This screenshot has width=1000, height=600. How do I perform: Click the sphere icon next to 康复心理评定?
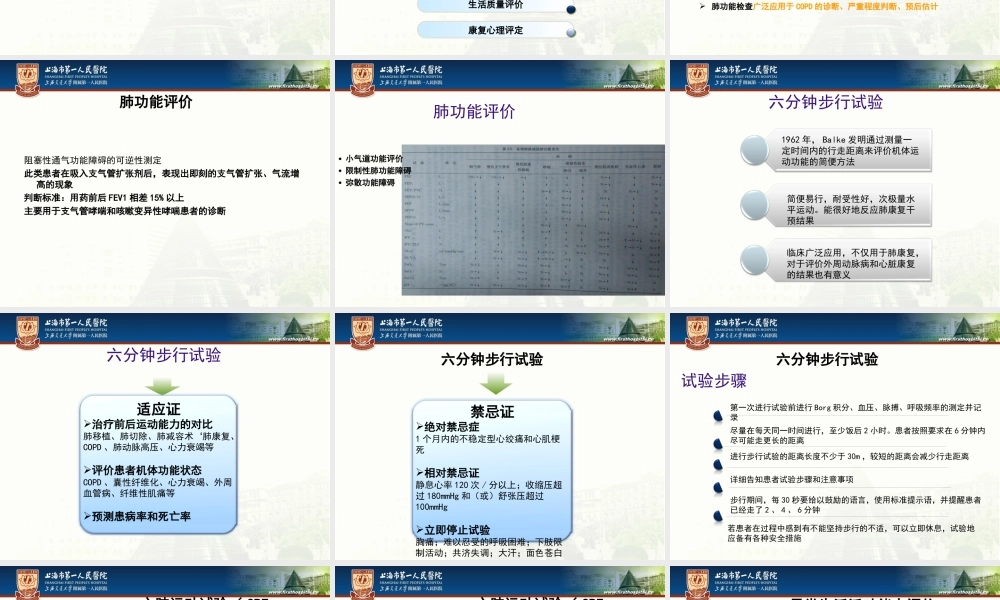click(x=570, y=31)
